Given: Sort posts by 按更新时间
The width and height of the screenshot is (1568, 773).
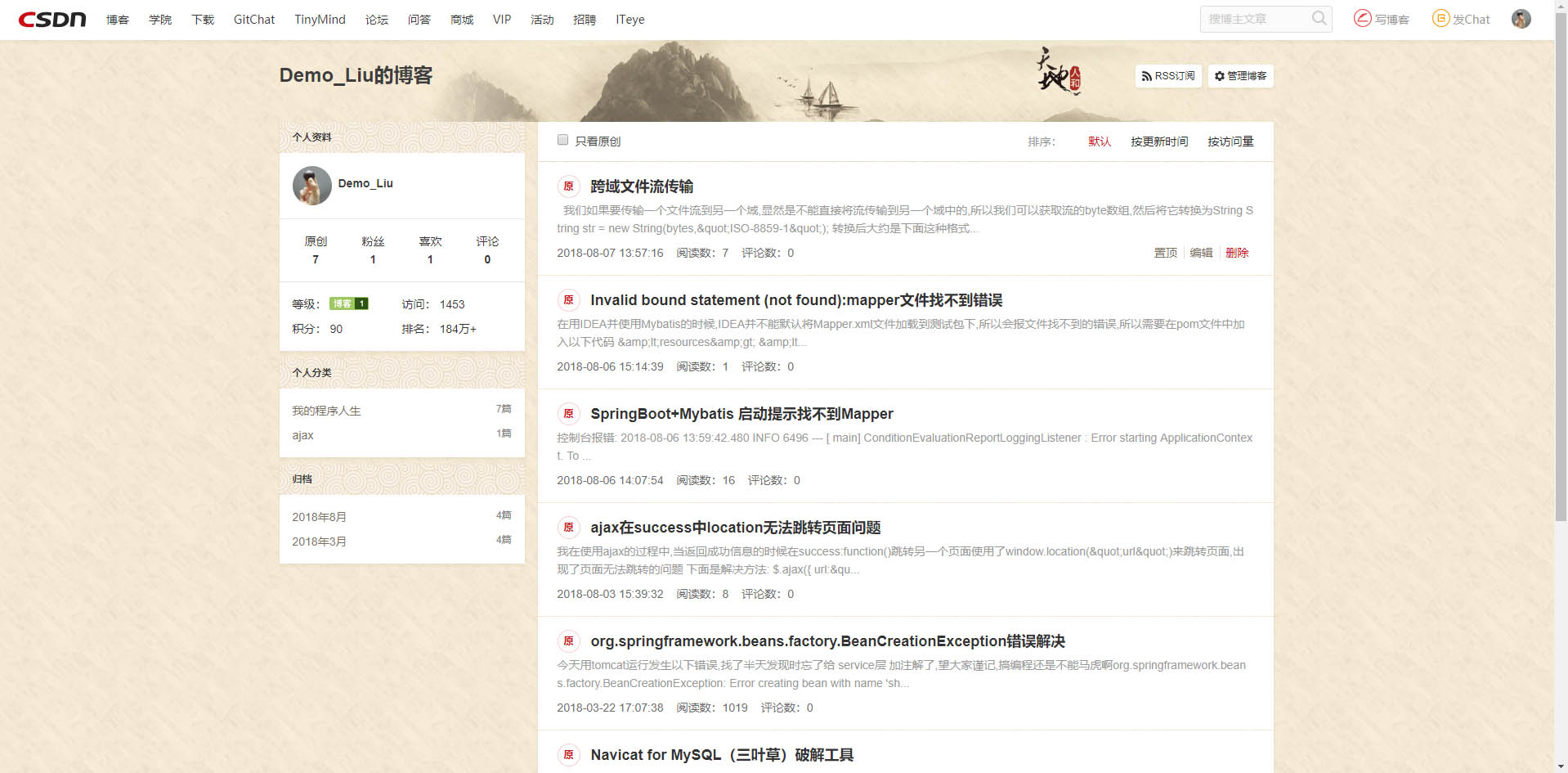Looking at the screenshot, I should [x=1159, y=142].
